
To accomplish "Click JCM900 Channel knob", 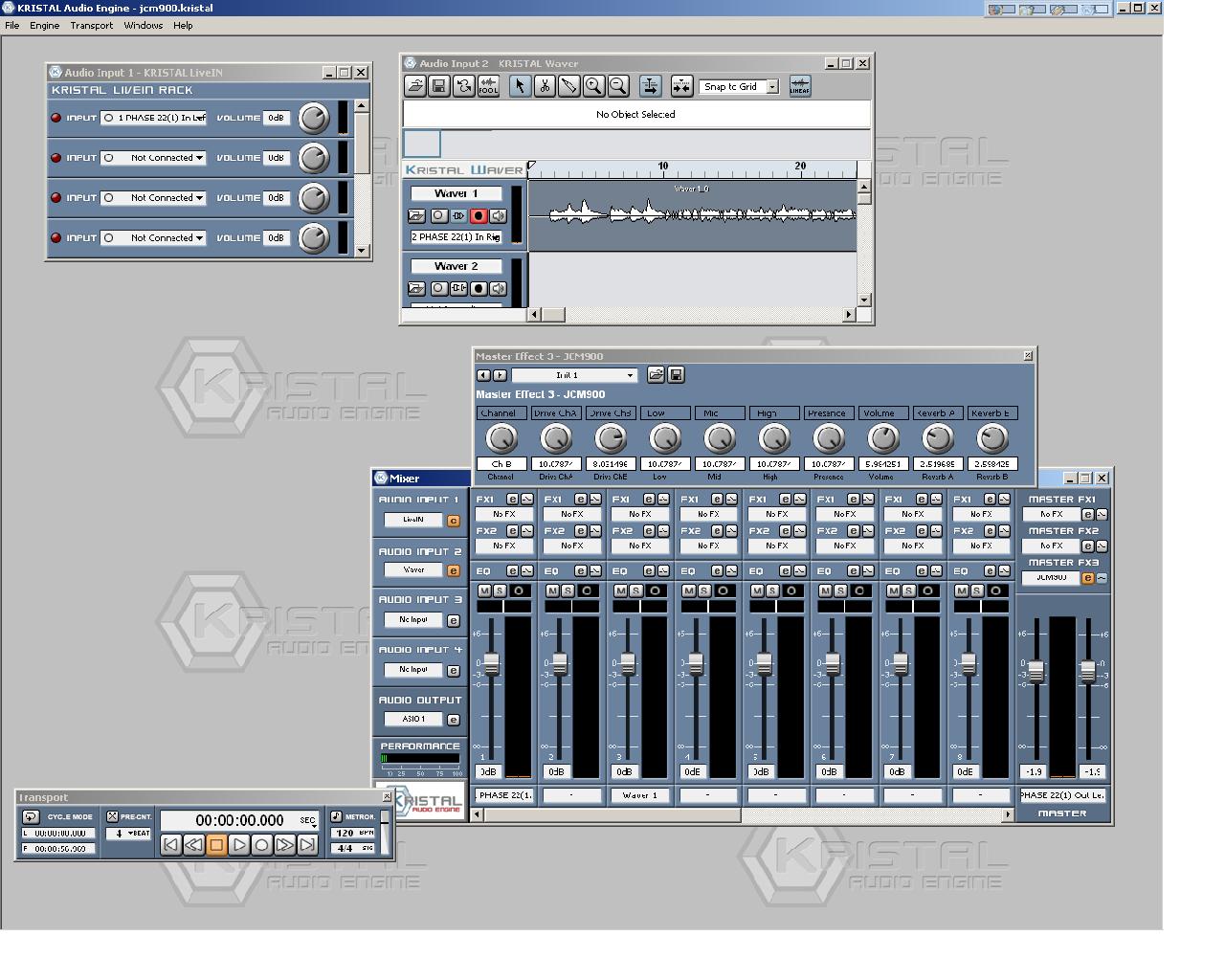I will (501, 438).
